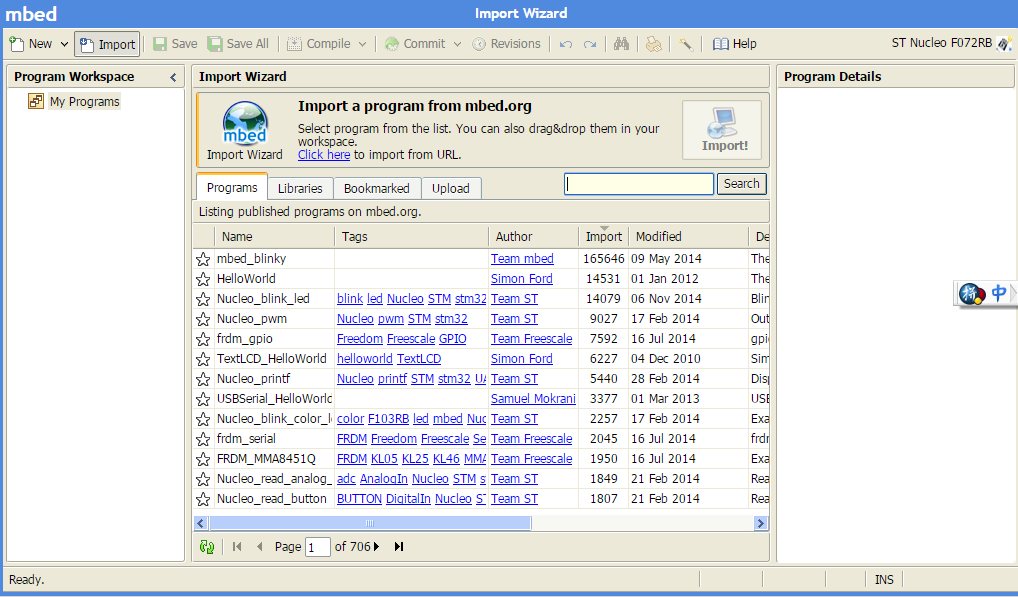1018x597 pixels.
Task: Switch to the Libraries tab
Action: click(x=300, y=188)
